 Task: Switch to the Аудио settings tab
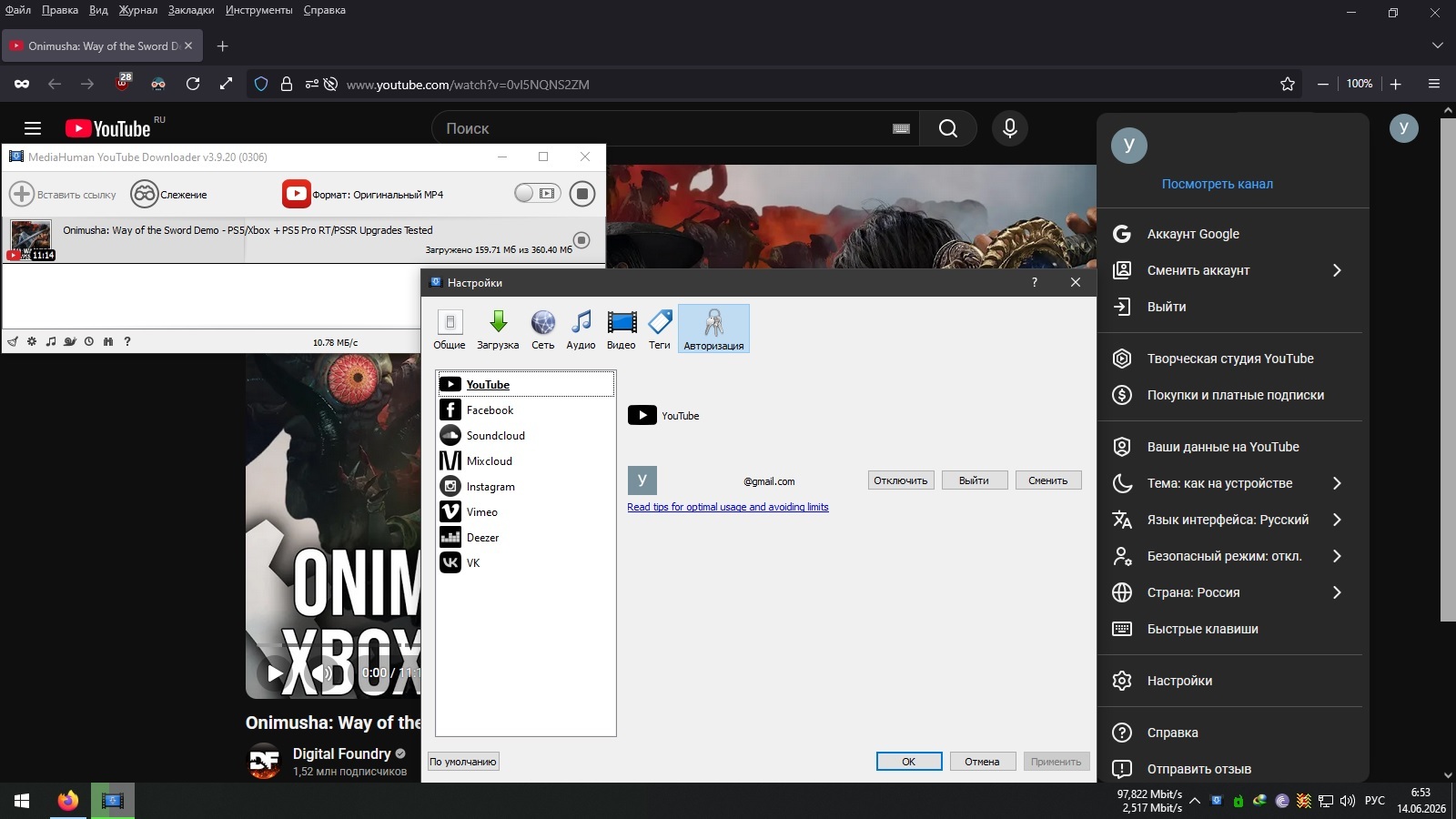(581, 329)
